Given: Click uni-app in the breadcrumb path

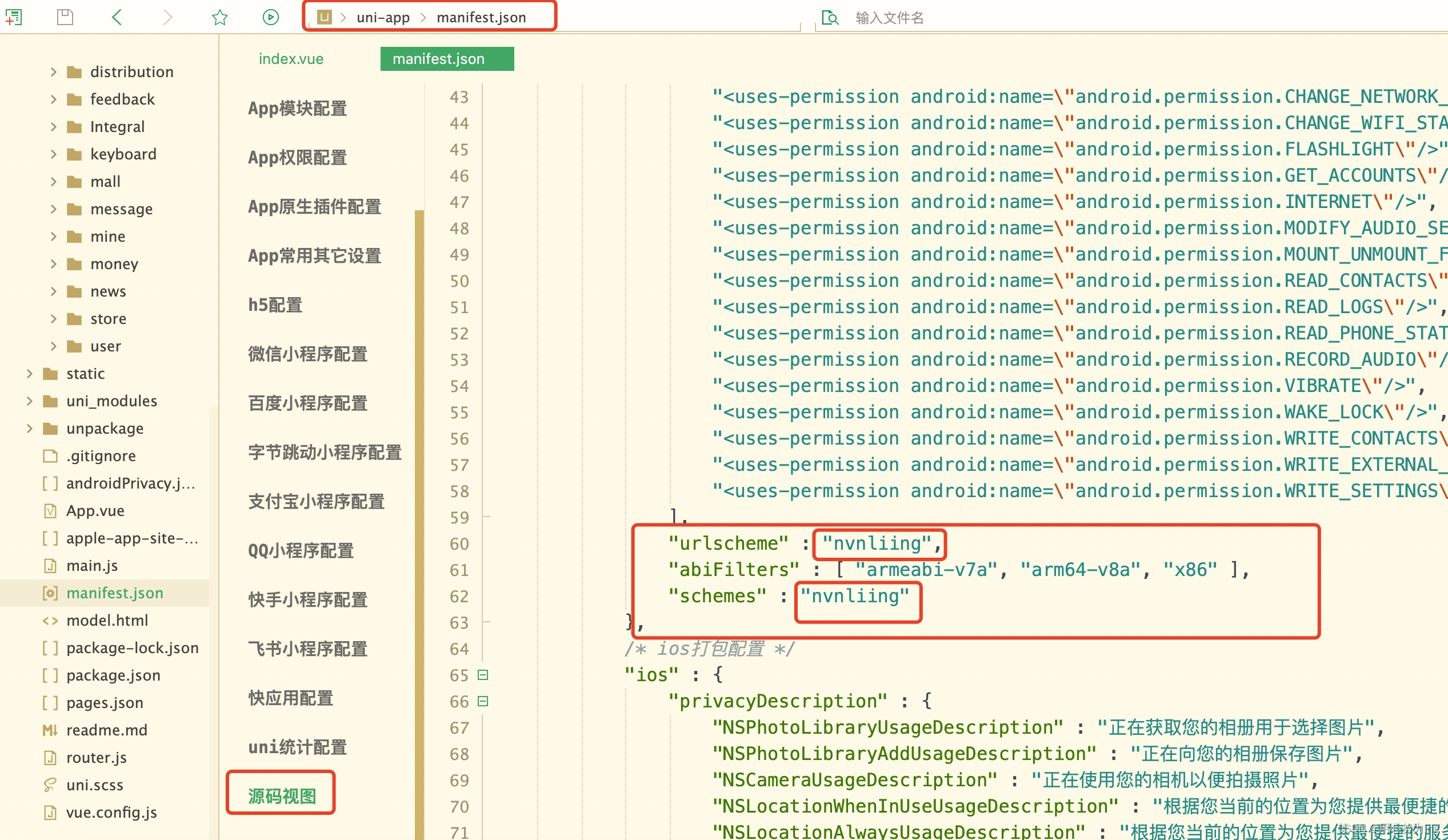Looking at the screenshot, I should pos(383,17).
